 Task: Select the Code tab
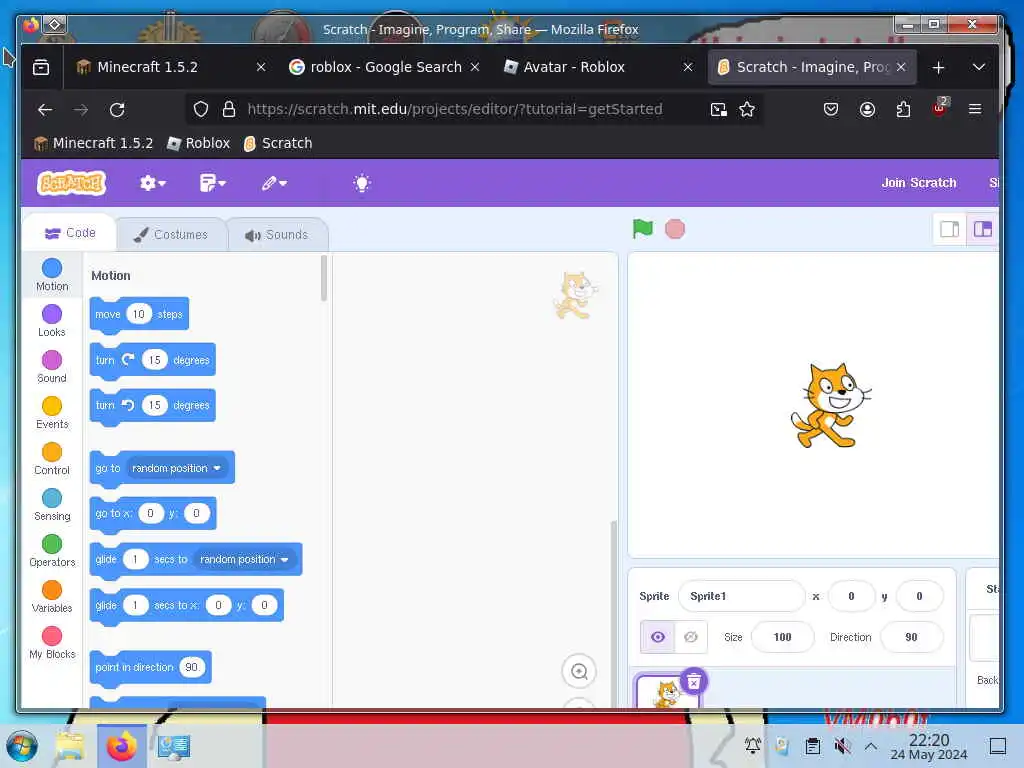pos(70,233)
